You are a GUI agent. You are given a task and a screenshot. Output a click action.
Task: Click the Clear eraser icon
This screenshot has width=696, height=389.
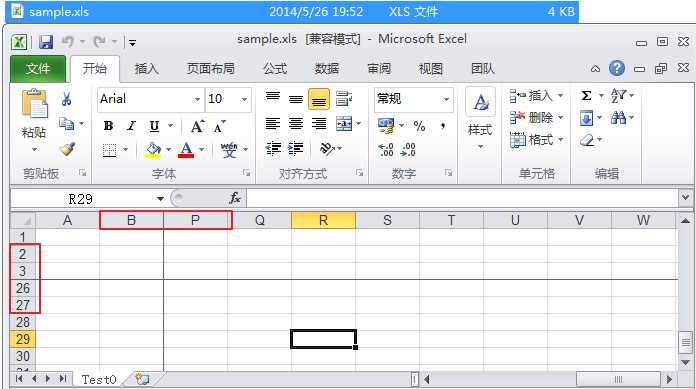(x=587, y=140)
